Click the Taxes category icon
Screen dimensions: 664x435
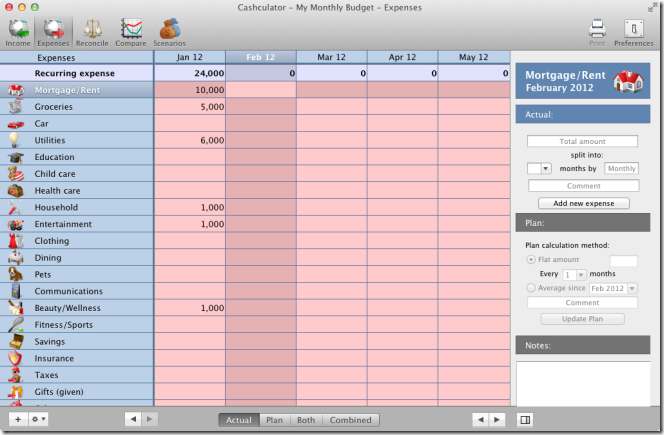tap(16, 375)
